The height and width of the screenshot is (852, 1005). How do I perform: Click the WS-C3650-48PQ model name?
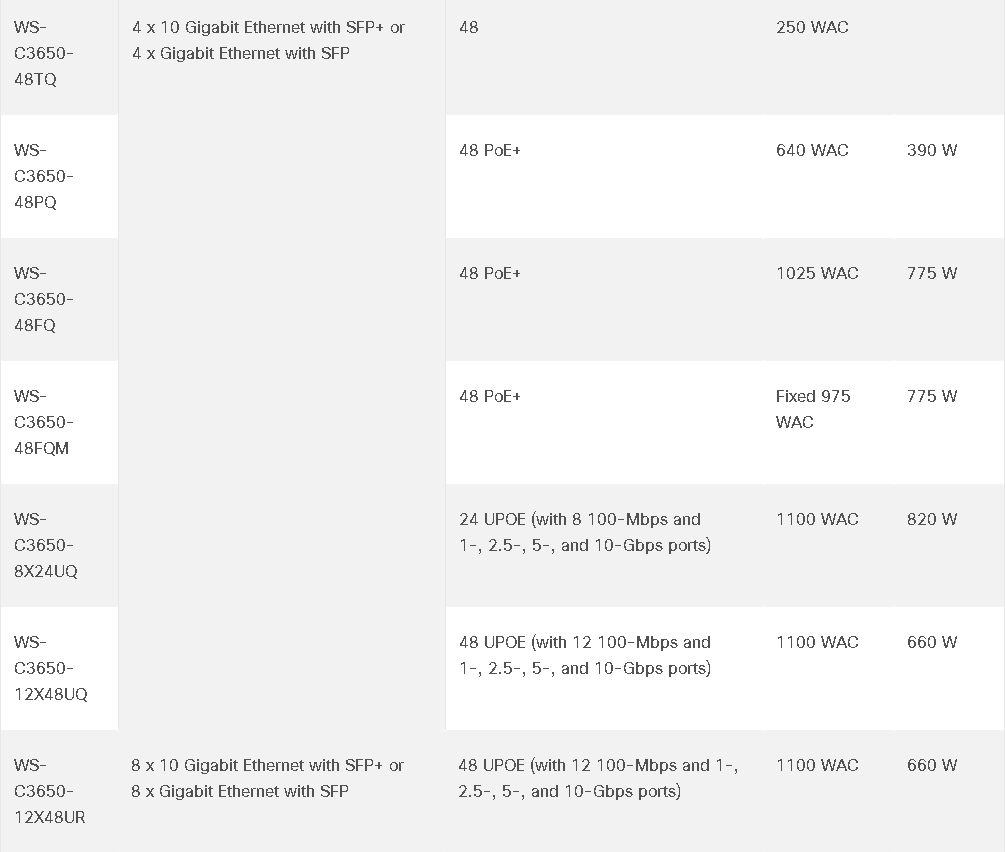[x=43, y=176]
